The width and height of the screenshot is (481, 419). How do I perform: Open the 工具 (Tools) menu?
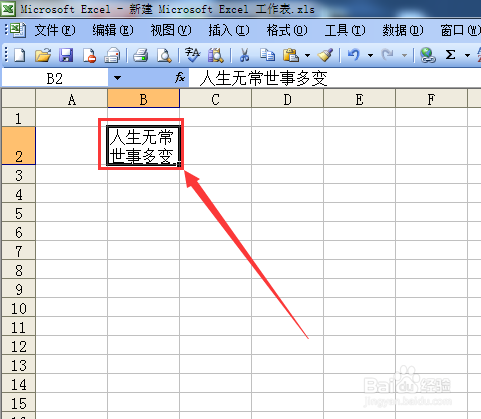tap(345, 31)
